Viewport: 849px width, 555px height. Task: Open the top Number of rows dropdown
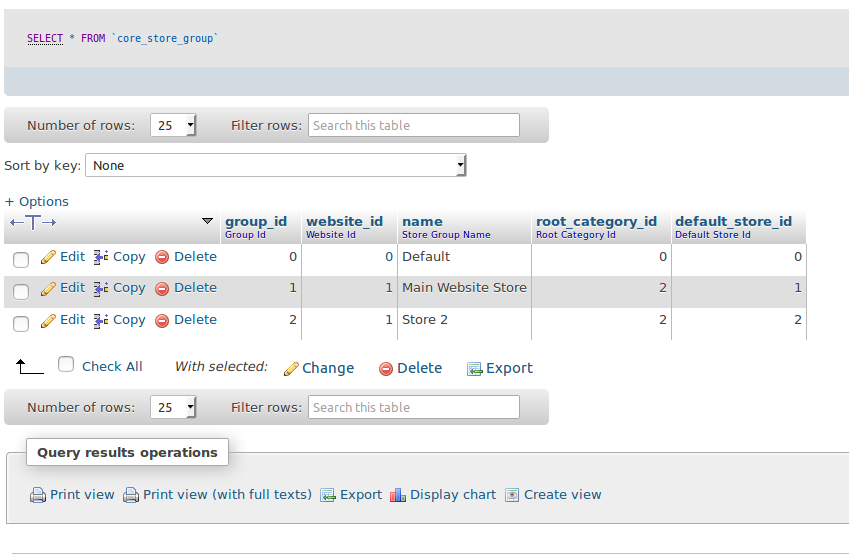coord(173,126)
